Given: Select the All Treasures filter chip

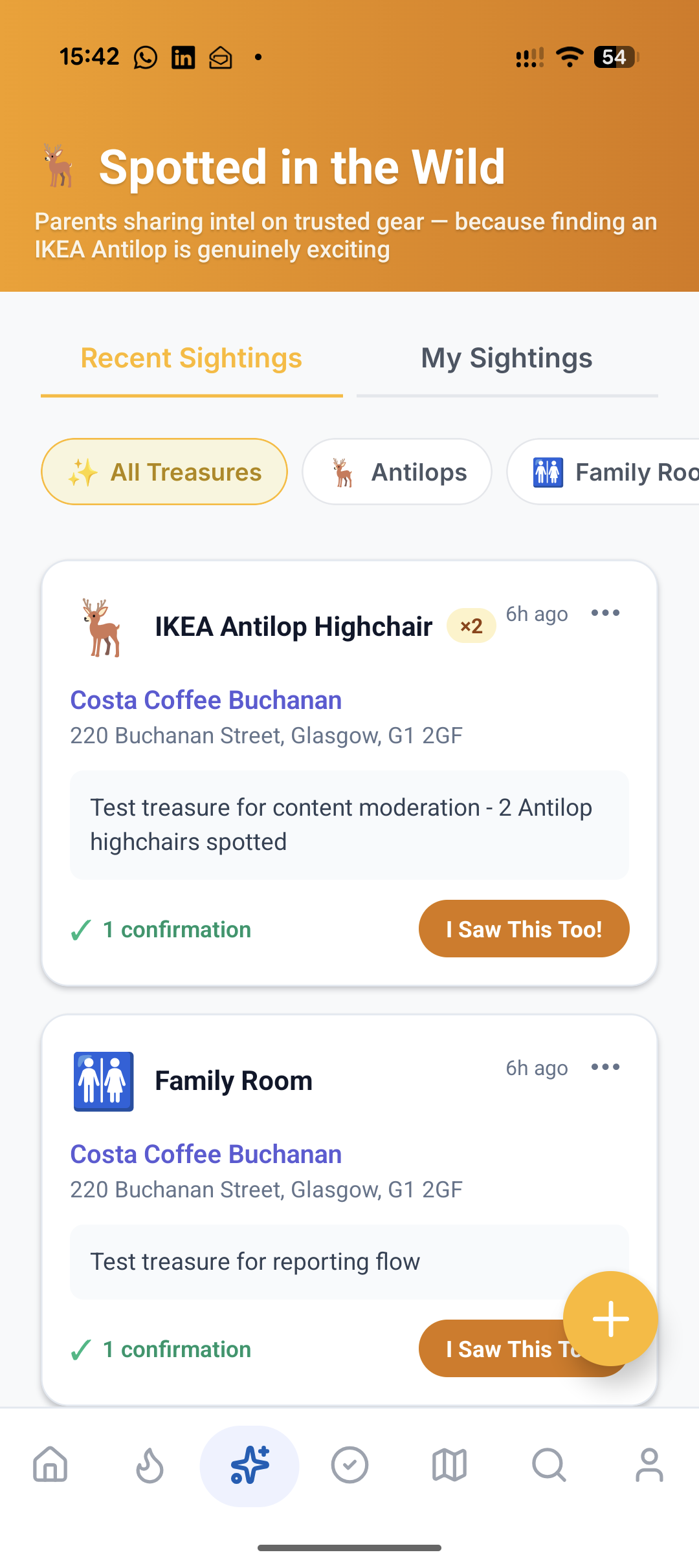Looking at the screenshot, I should [x=164, y=472].
